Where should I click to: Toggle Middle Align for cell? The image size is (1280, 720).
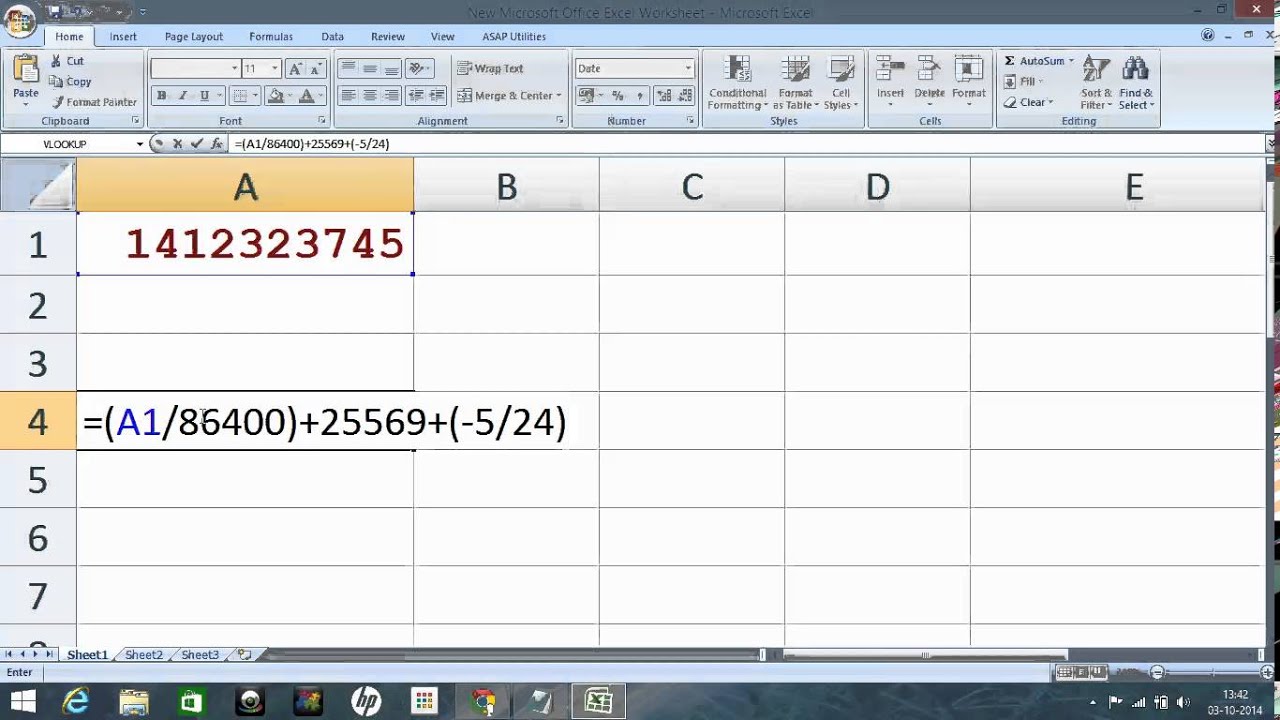[x=370, y=69]
